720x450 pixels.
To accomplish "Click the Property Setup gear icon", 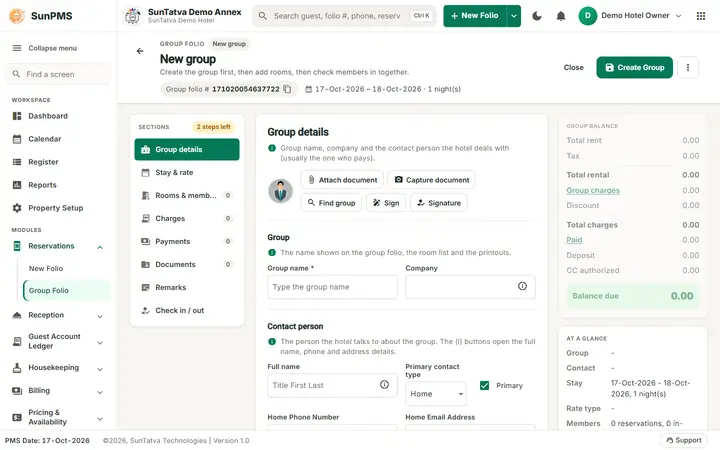I will coord(17,208).
